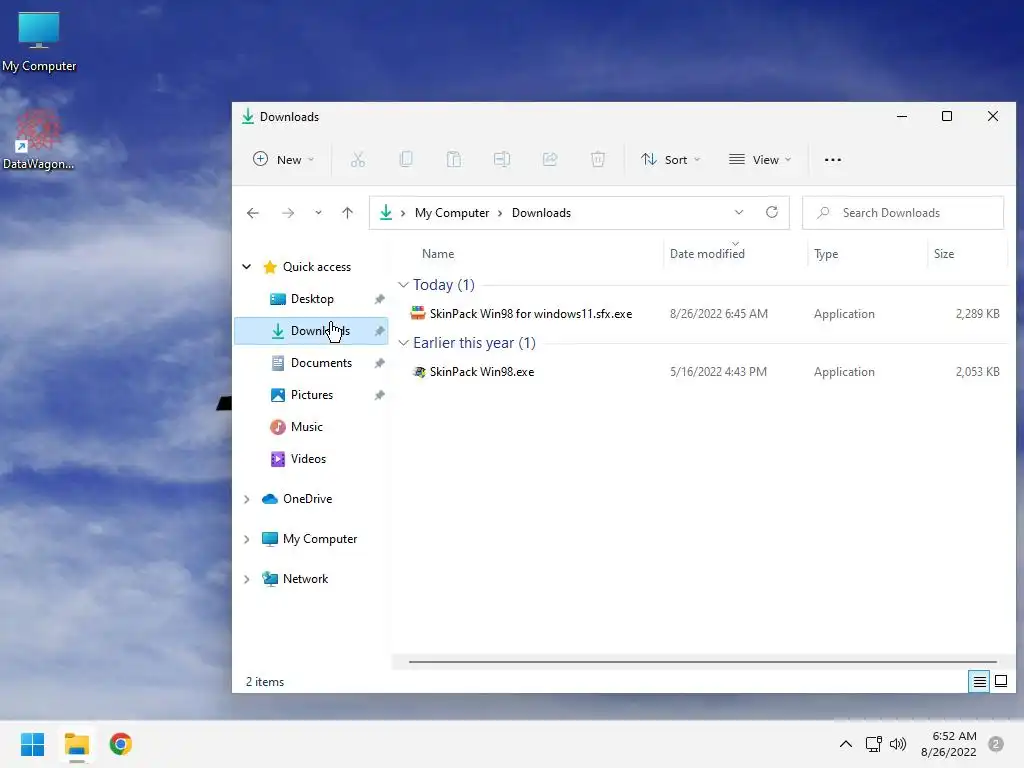The height and width of the screenshot is (768, 1024).
Task: Open the New dropdown menu
Action: pyautogui.click(x=284, y=159)
